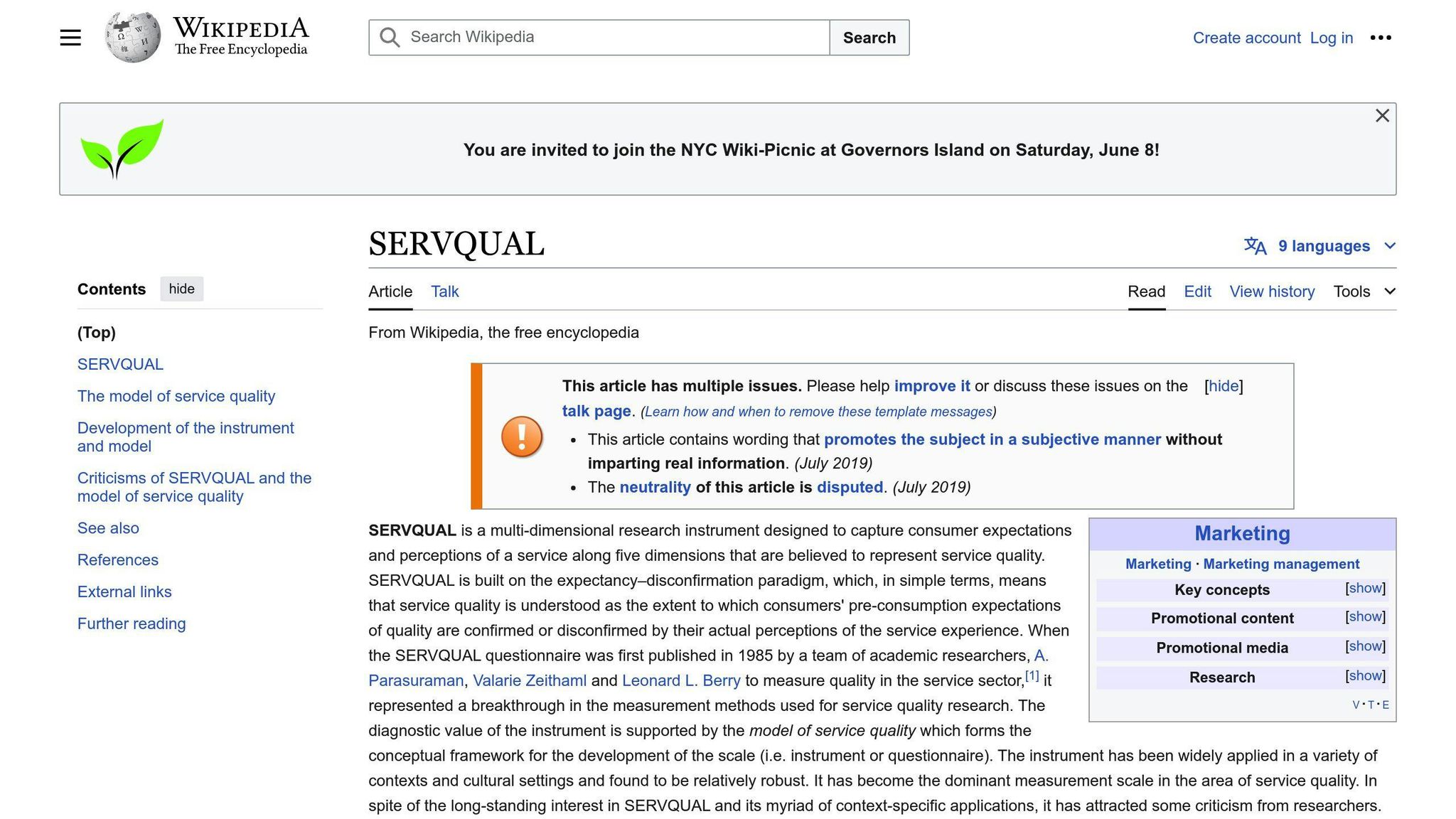Click the Marketing link above Marketing management
Image resolution: width=1456 pixels, height=819 pixels.
(1158, 564)
